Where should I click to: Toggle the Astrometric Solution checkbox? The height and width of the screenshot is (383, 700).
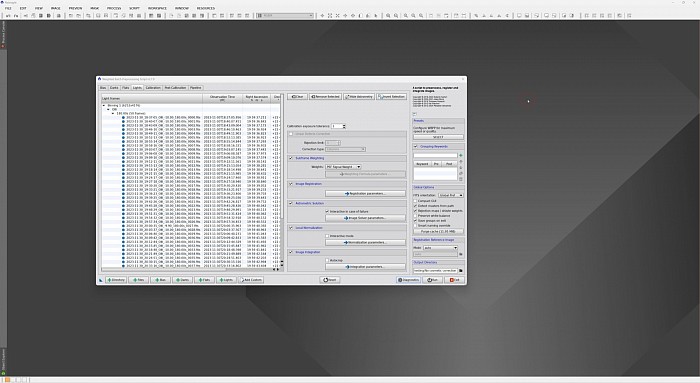[x=291, y=203]
